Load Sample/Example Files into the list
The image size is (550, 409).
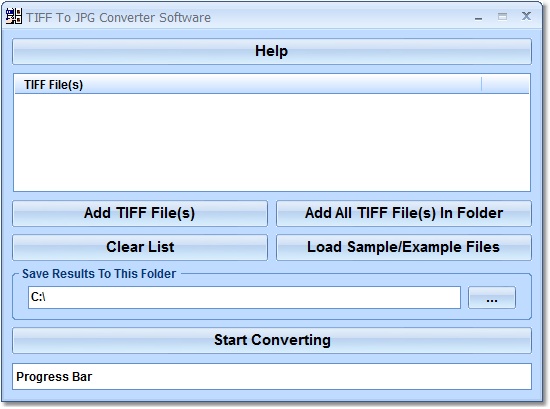tap(404, 247)
